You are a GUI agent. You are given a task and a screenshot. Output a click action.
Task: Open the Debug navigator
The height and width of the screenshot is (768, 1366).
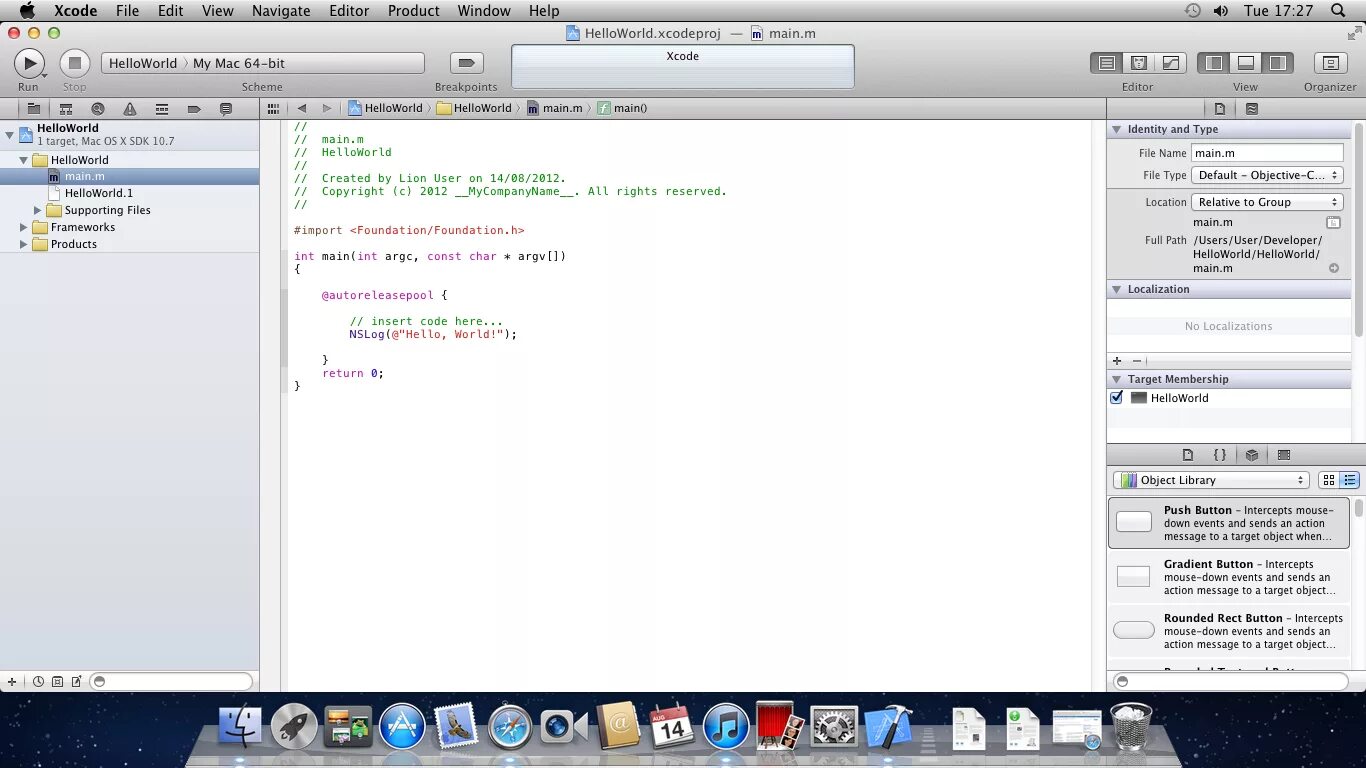coord(162,108)
